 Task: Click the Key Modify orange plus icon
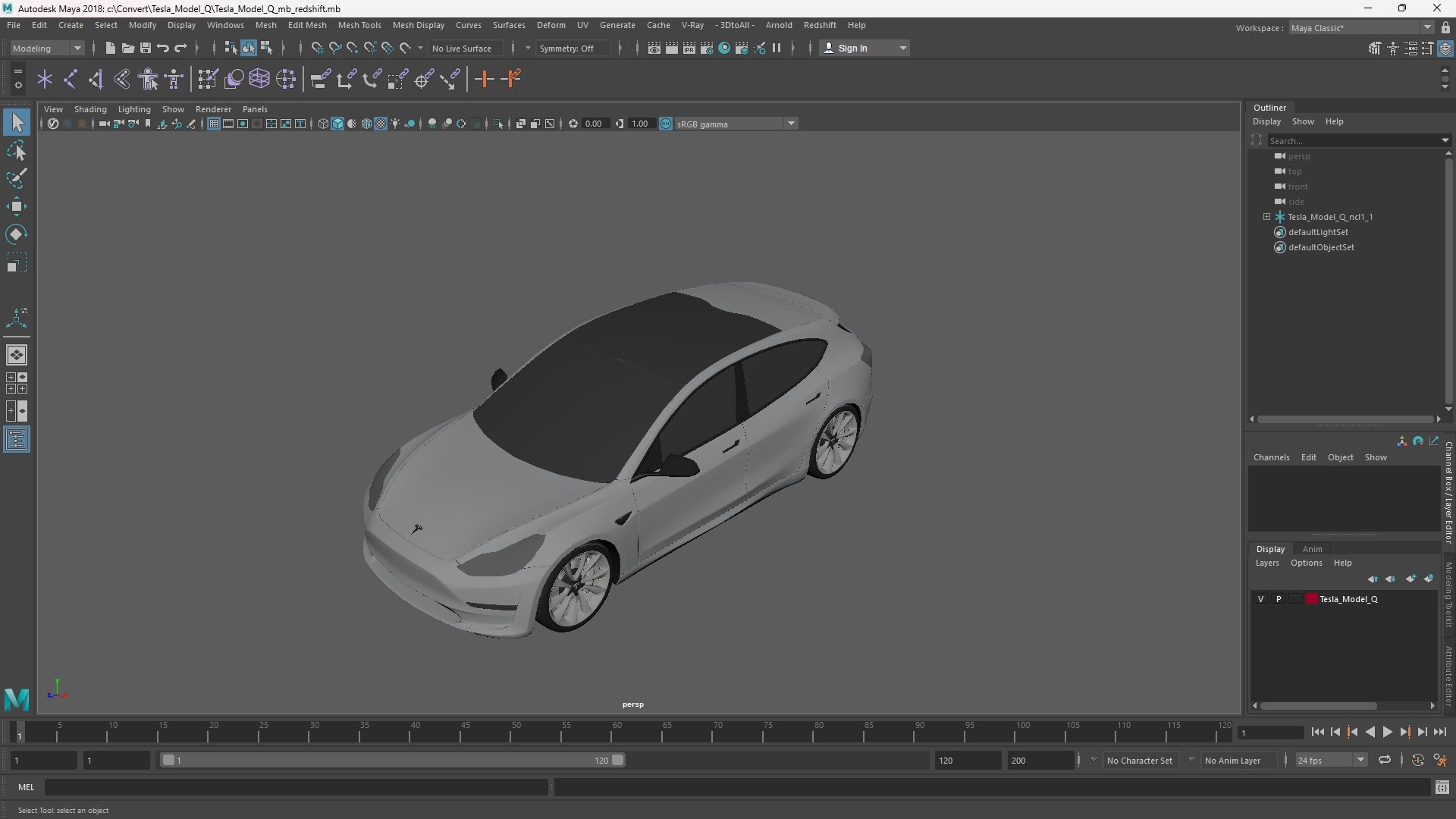point(484,79)
